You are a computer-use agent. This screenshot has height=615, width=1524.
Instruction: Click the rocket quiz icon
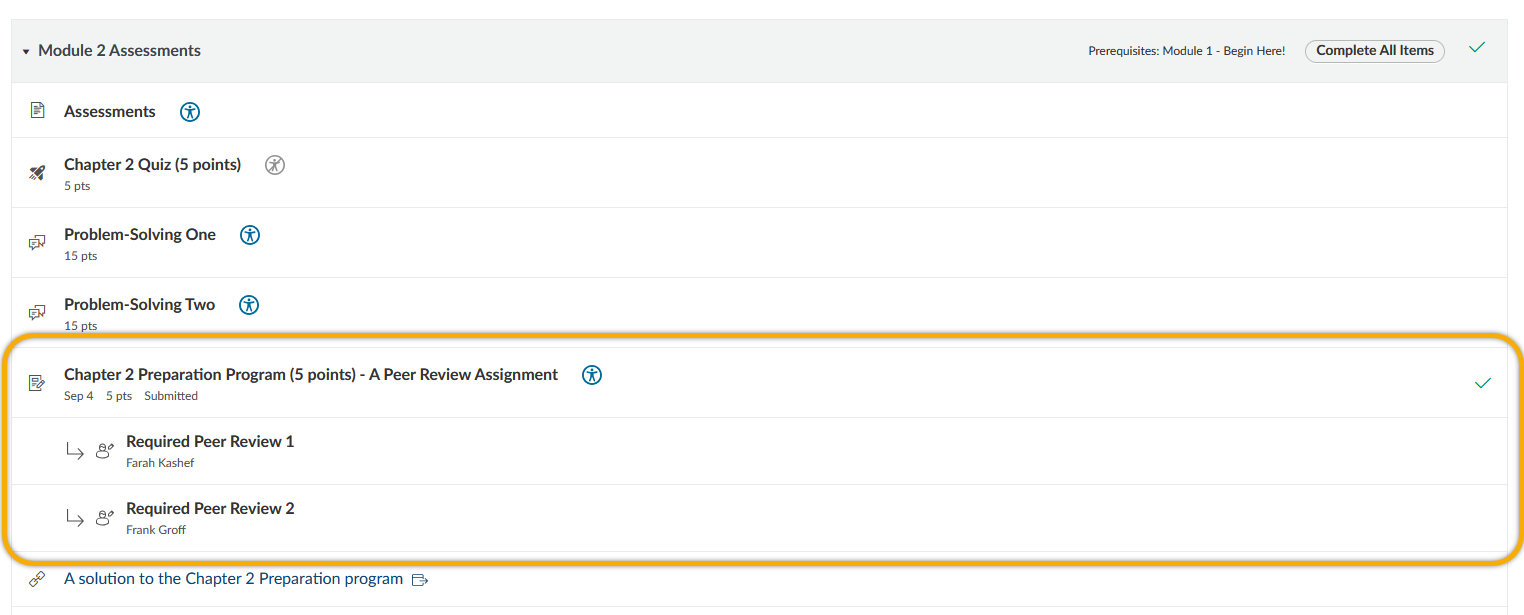[x=38, y=173]
